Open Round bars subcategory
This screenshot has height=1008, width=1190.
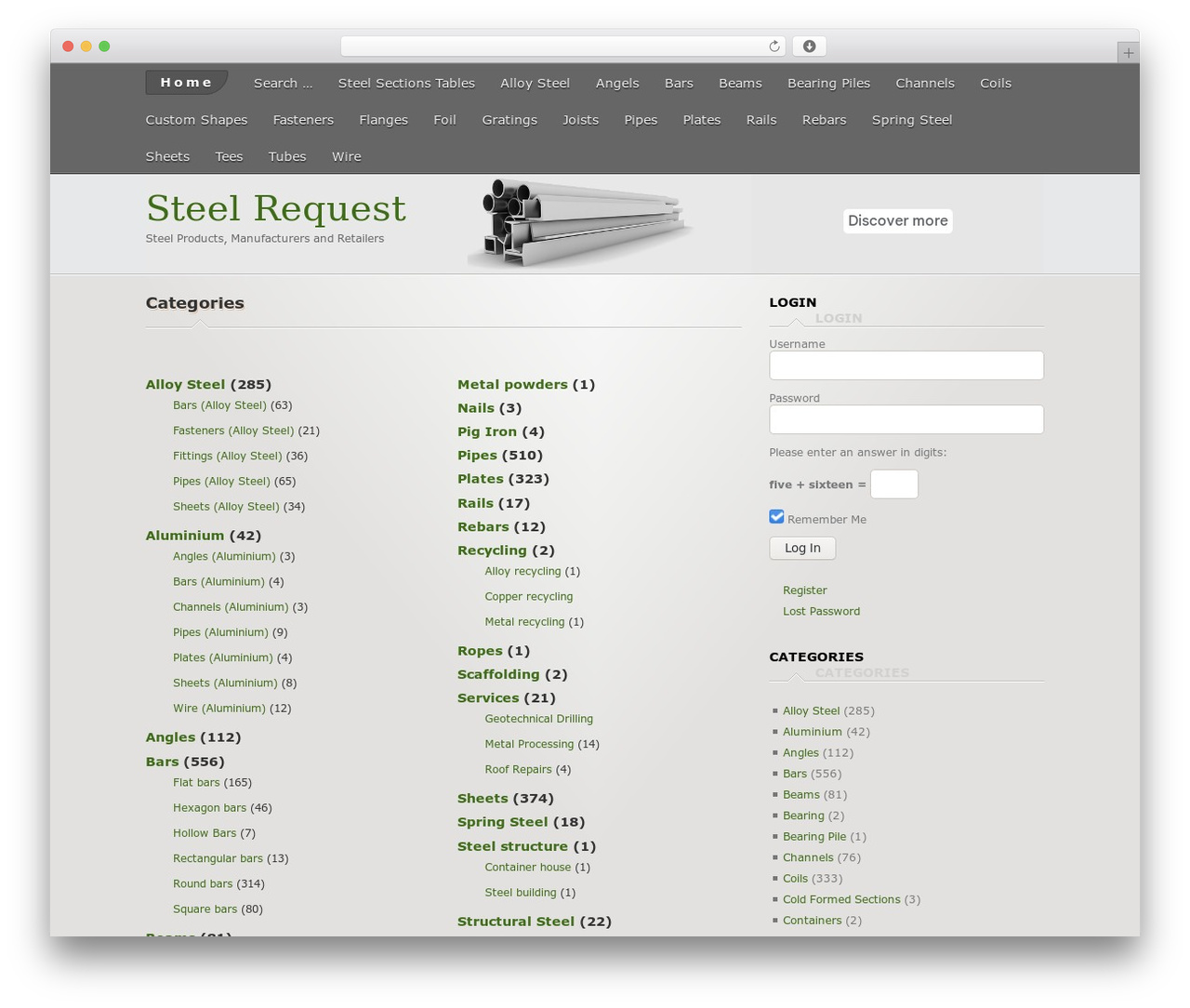pos(203,884)
